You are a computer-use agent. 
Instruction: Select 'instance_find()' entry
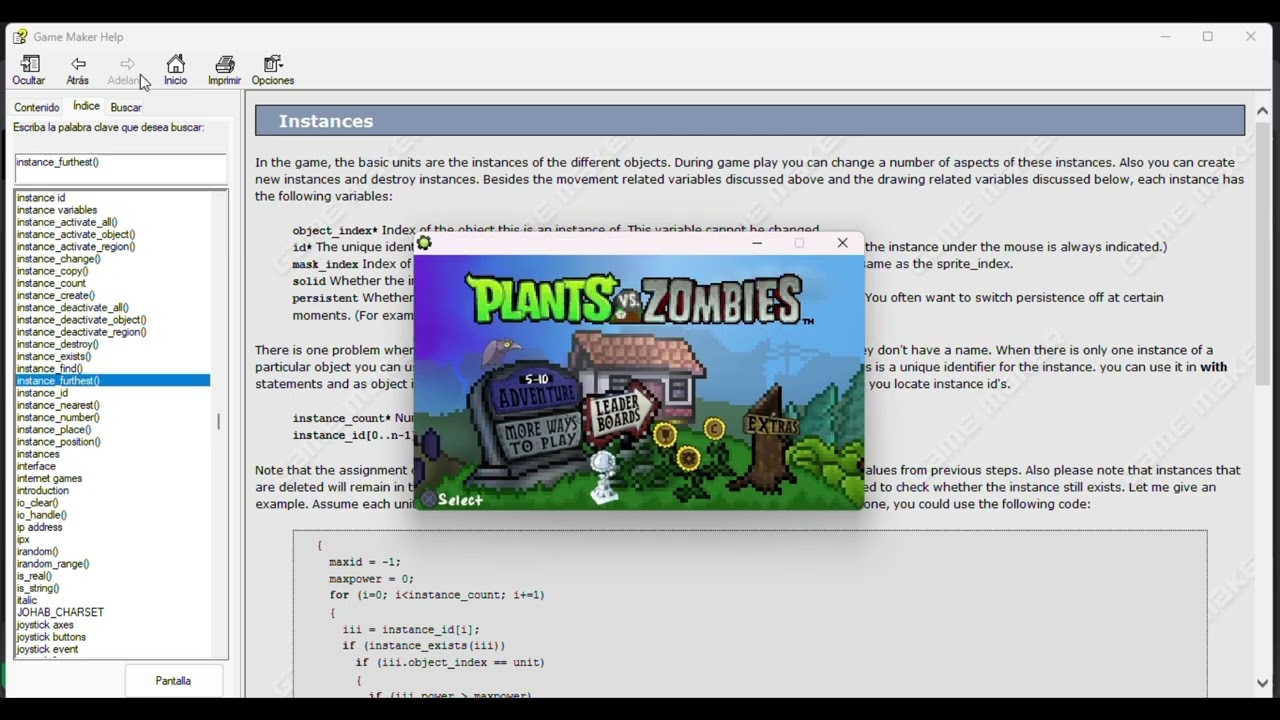[50, 368]
